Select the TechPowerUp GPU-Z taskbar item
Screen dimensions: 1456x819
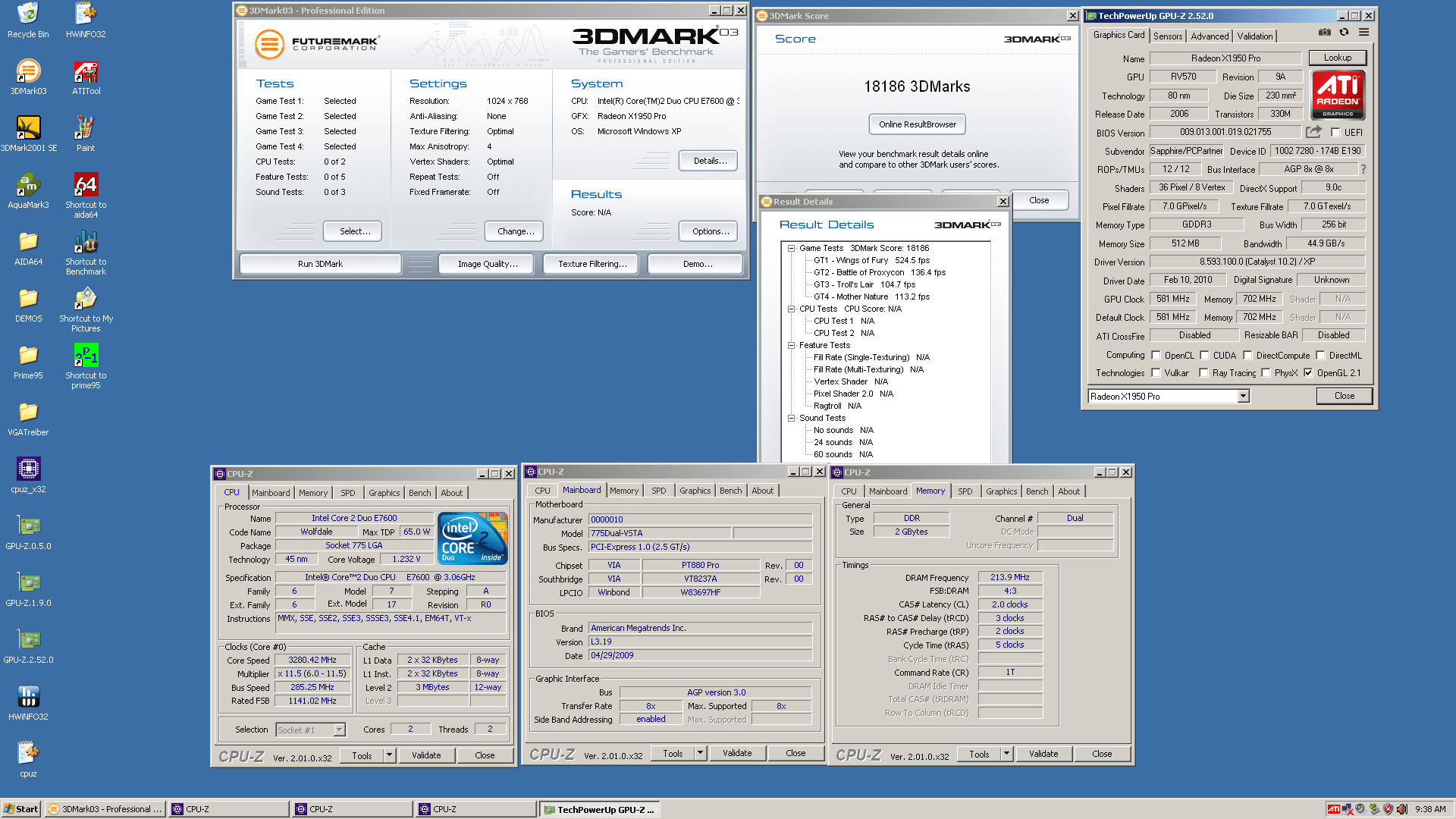[x=599, y=809]
